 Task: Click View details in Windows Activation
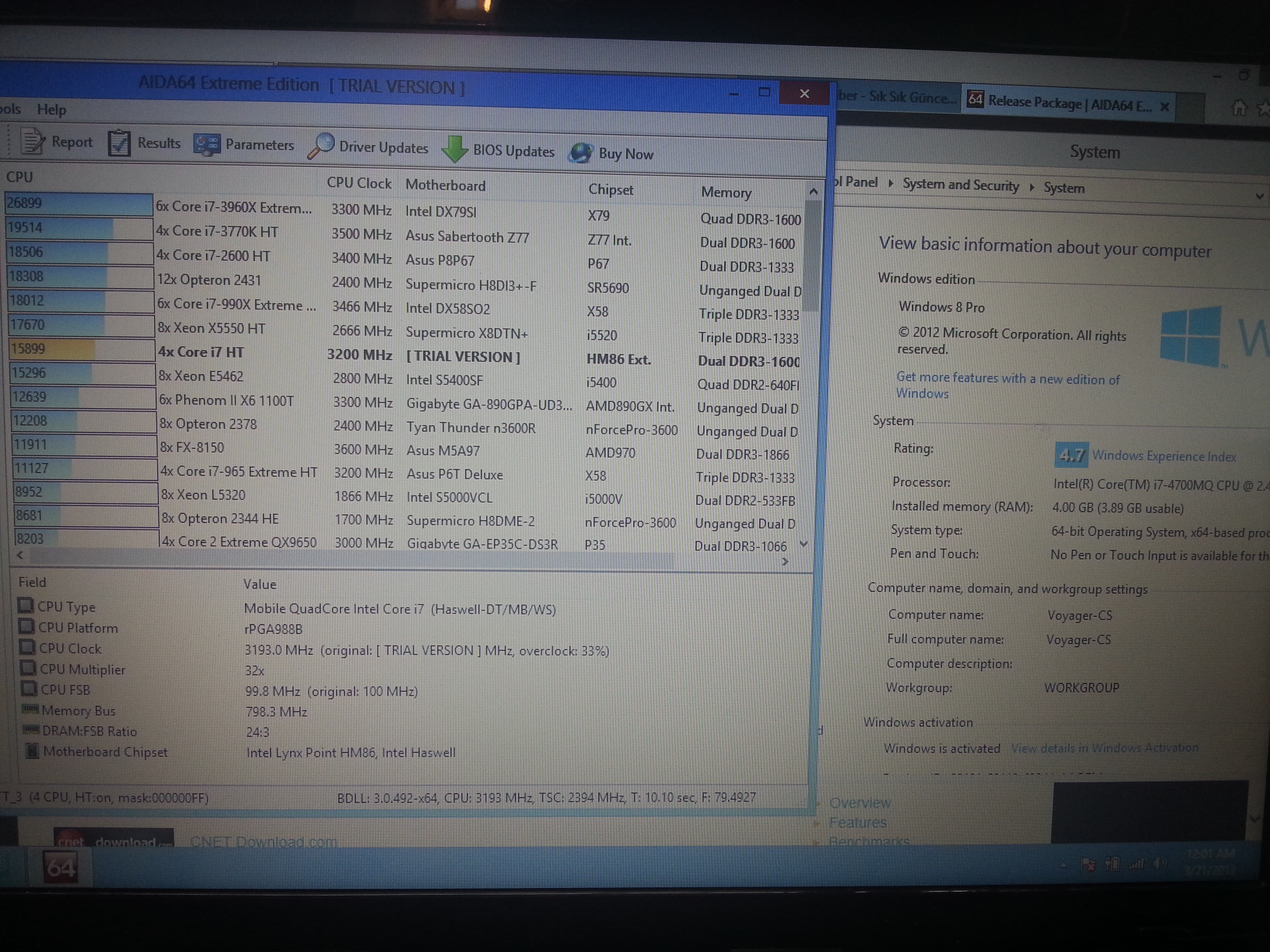pyautogui.click(x=1105, y=748)
